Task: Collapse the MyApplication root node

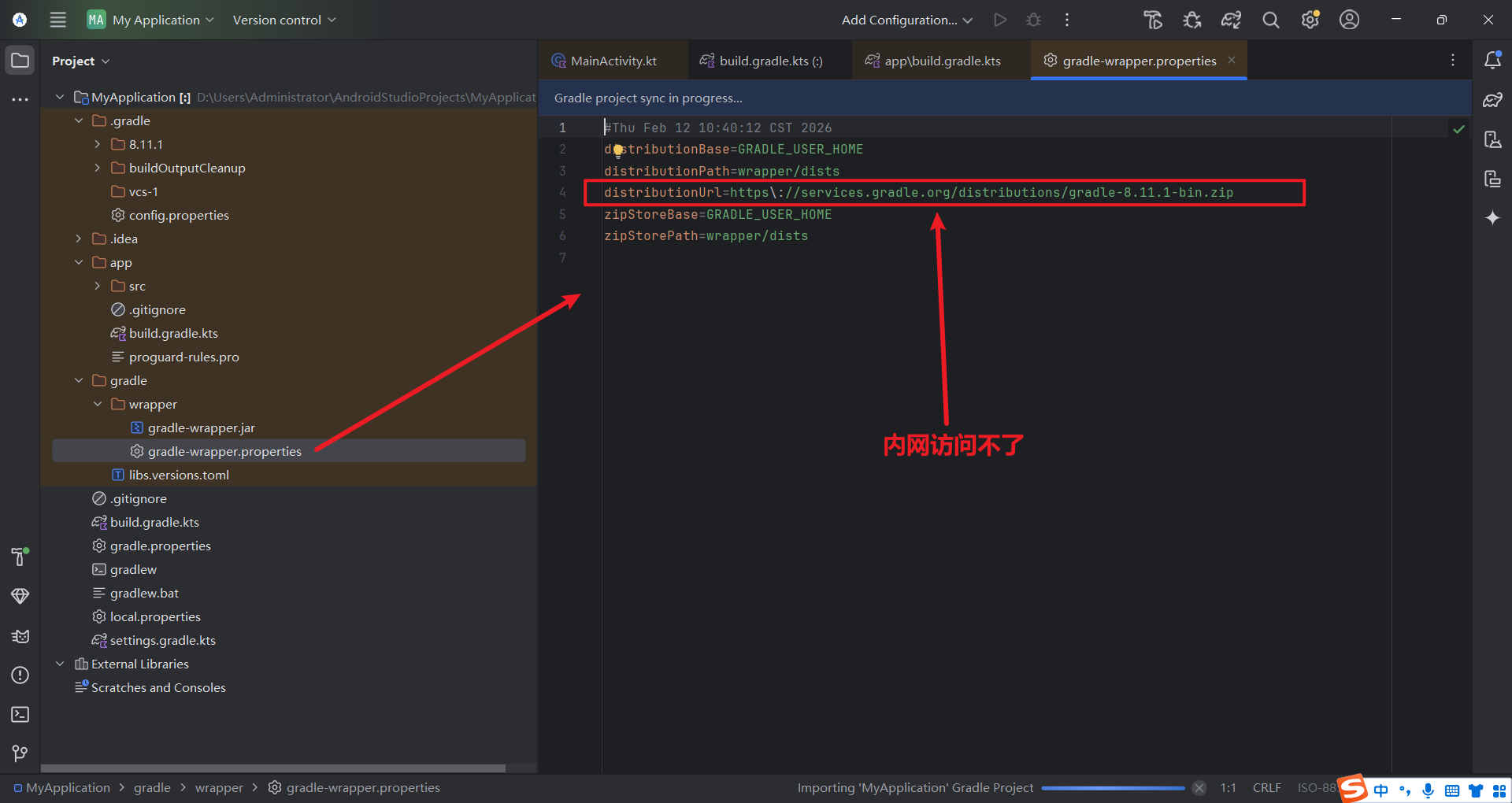Action: pyautogui.click(x=60, y=97)
